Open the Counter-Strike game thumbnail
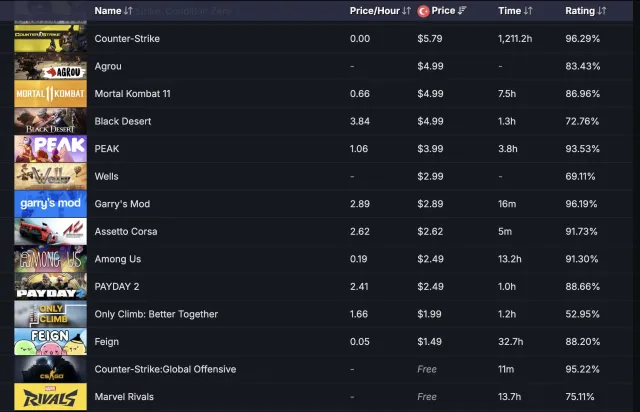 51,38
